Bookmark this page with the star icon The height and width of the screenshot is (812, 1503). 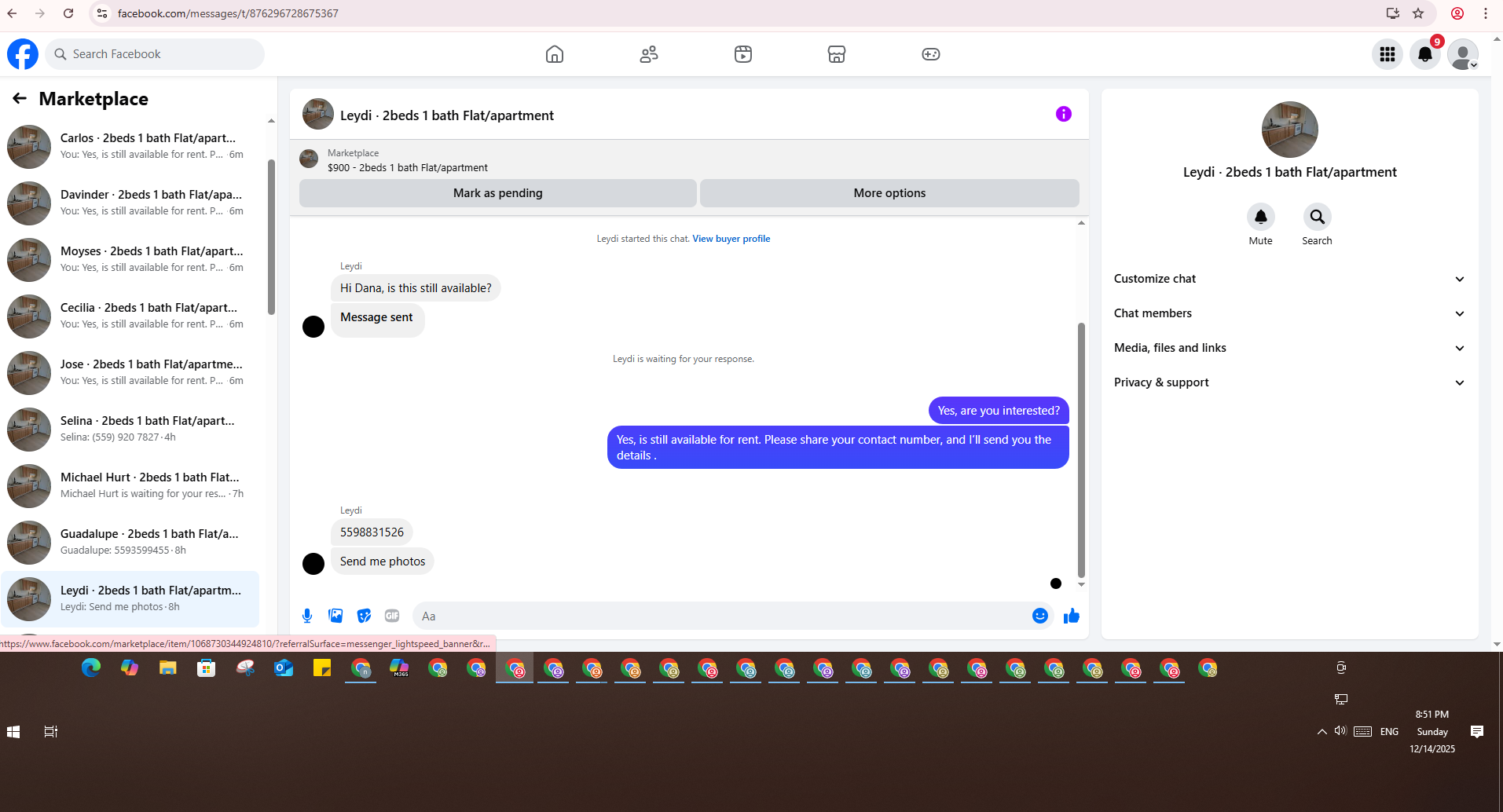click(1418, 13)
